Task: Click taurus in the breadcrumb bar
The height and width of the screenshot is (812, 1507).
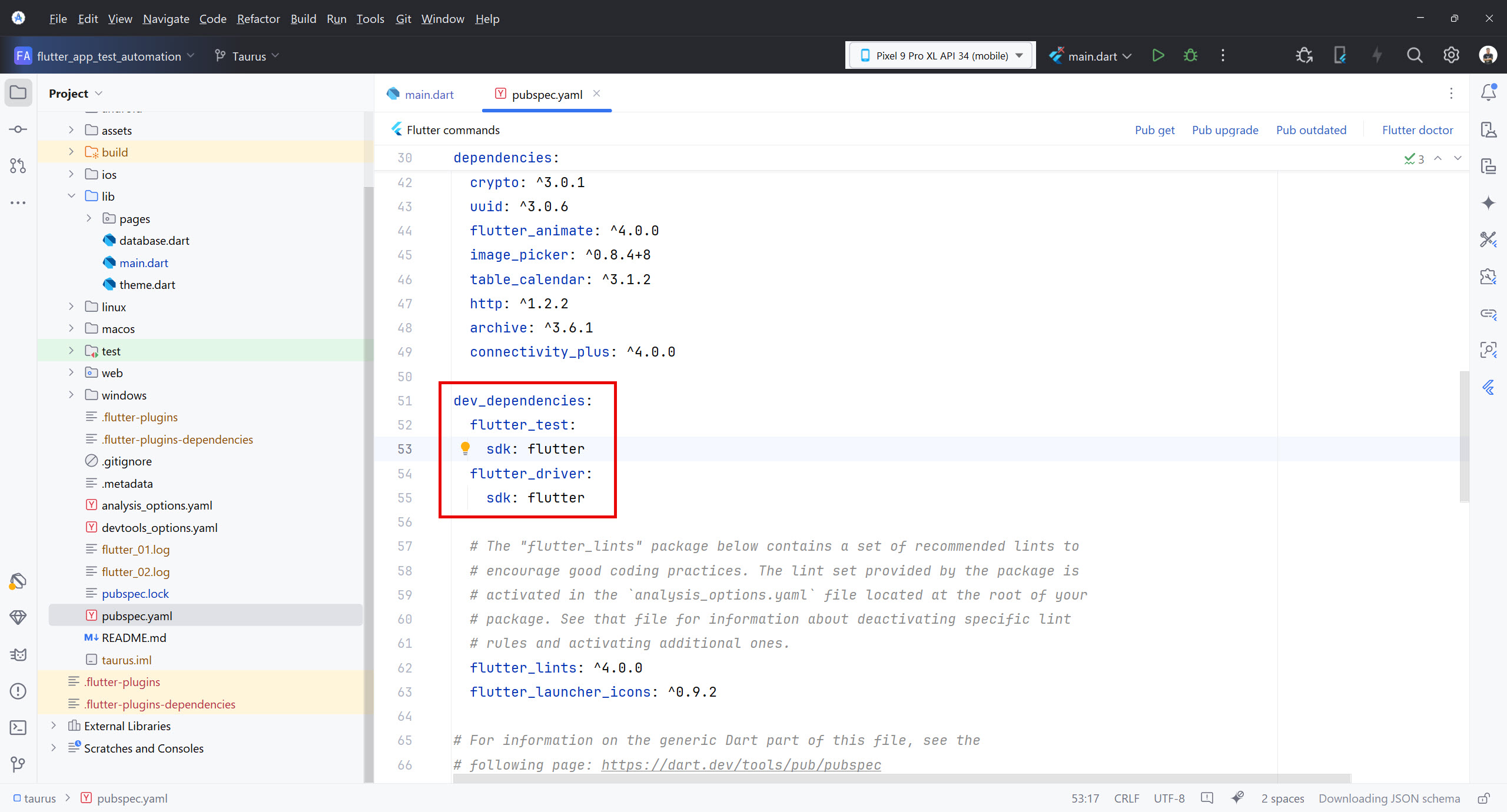Action: tap(39, 798)
